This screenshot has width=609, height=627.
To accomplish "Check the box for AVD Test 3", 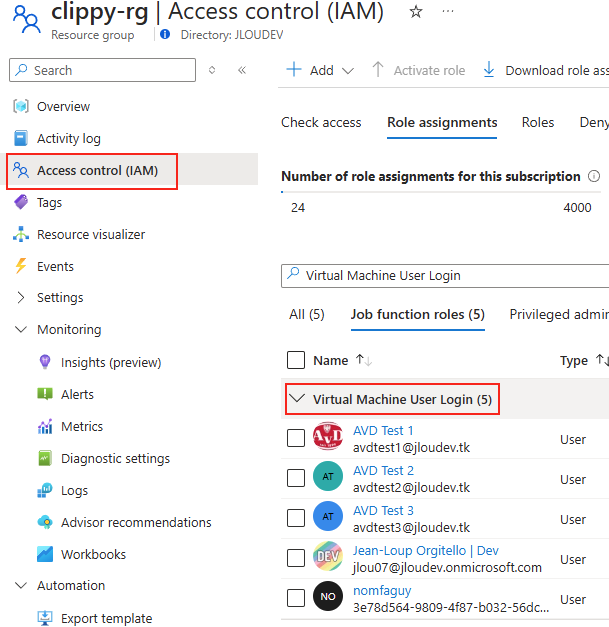I will [x=296, y=518].
